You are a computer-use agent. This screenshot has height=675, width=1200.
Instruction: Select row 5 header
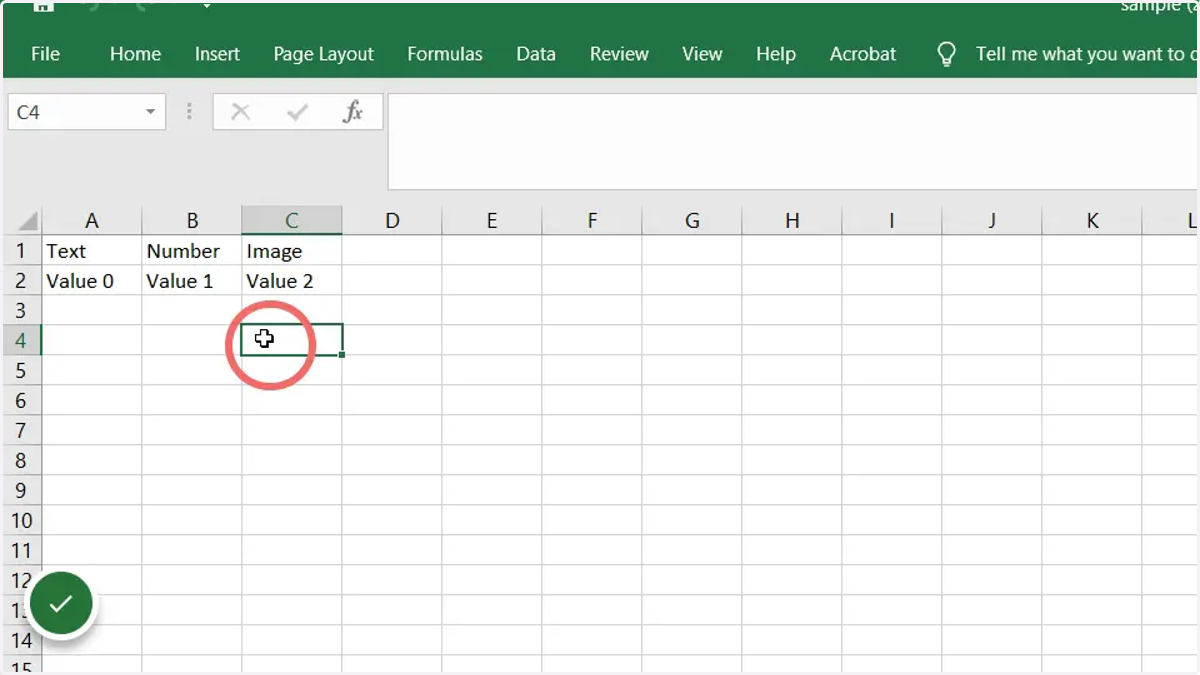22,371
